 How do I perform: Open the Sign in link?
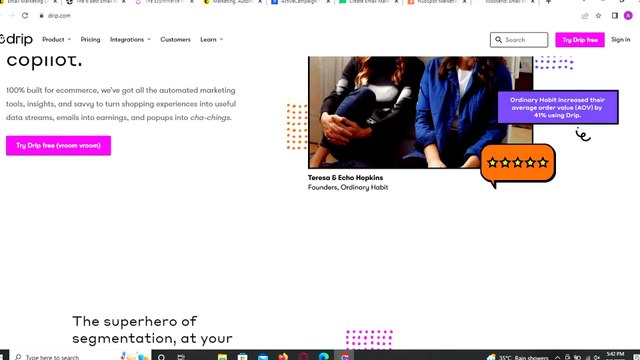pos(620,40)
